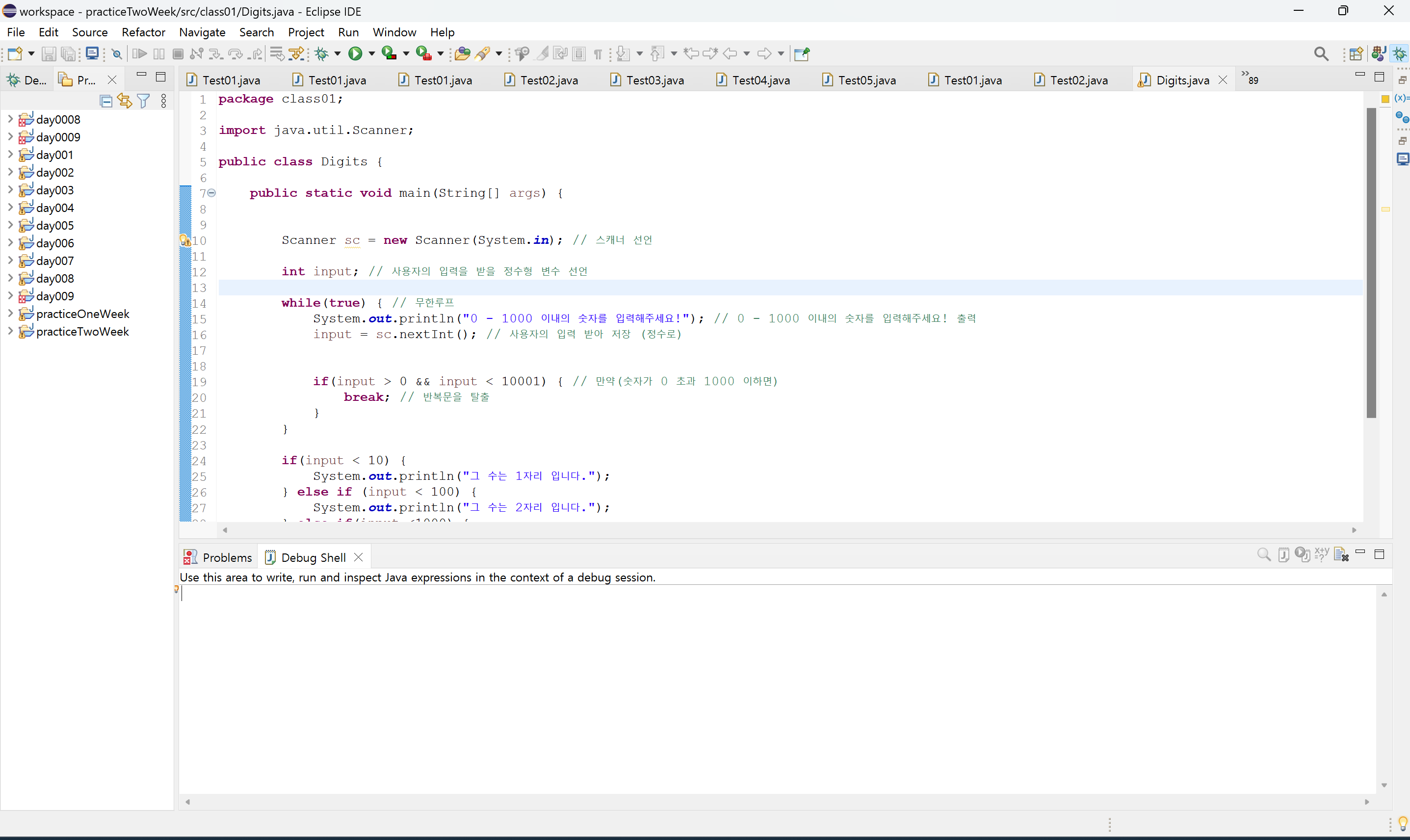Expand the practiceTwoWeek project
1410x840 pixels.
click(10, 331)
